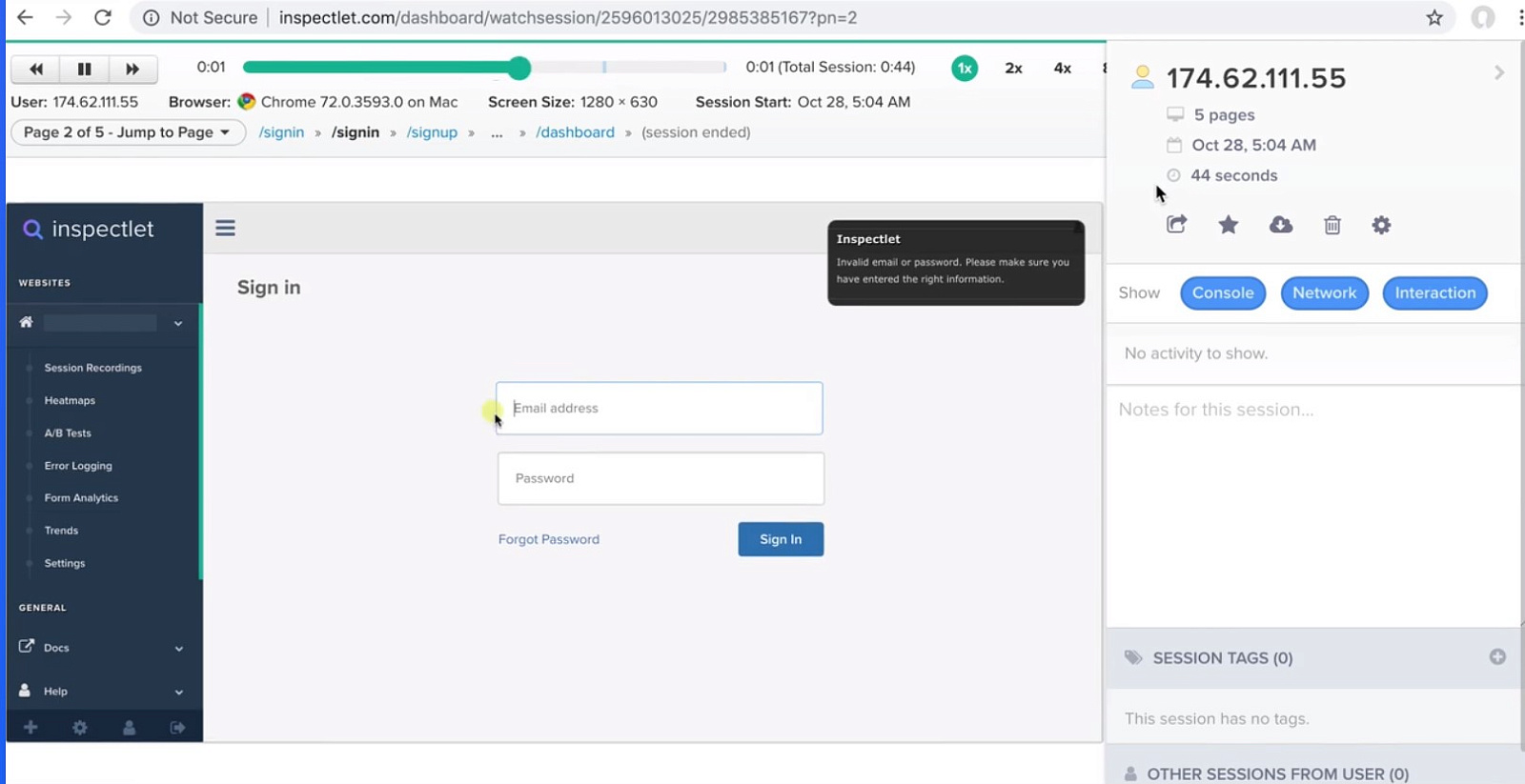Click the gear icon in sidebar footer
1525x784 pixels.
pos(80,727)
